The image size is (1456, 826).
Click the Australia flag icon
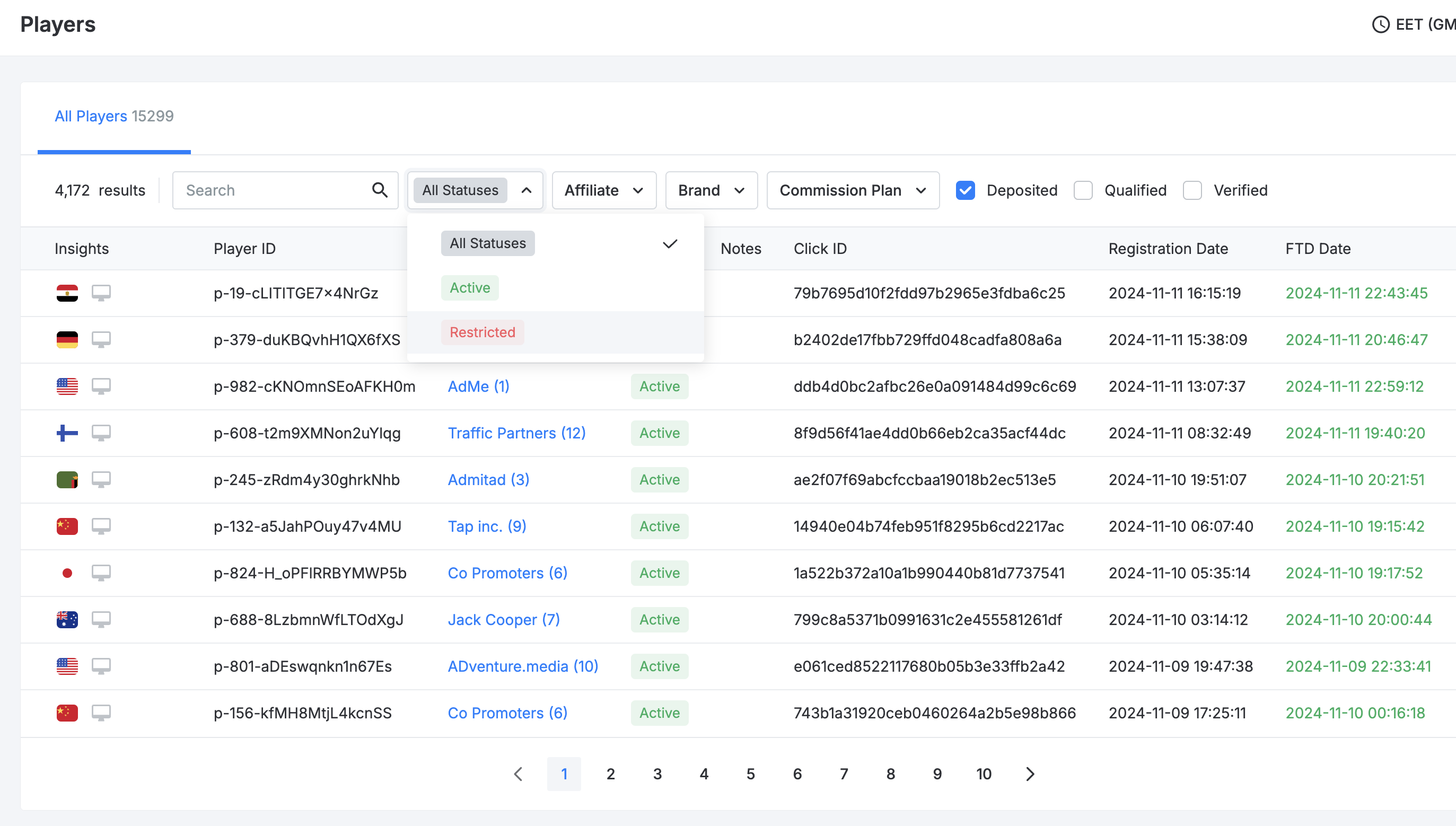[x=67, y=619]
